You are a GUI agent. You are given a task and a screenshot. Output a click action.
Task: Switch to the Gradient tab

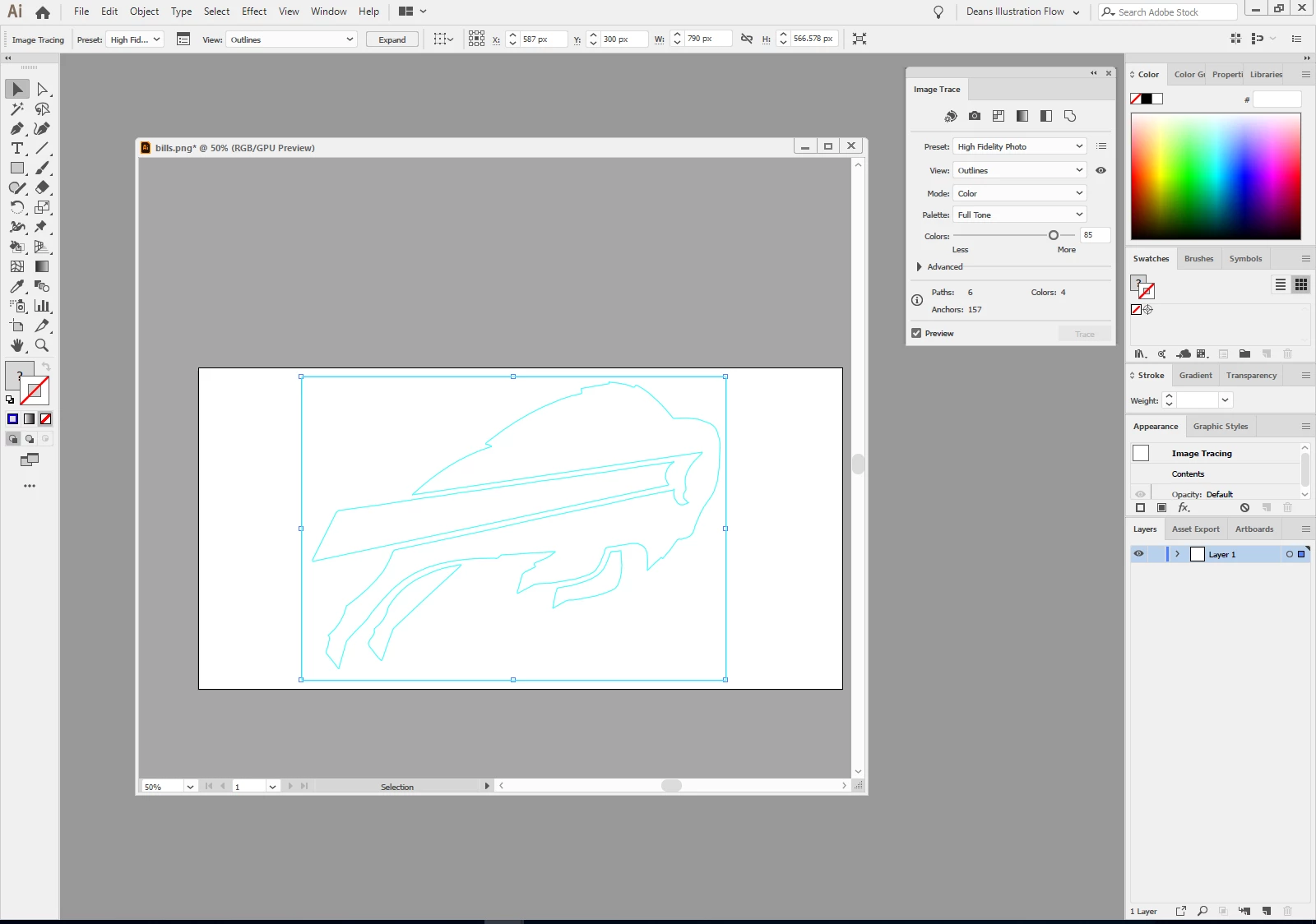[1195, 376]
